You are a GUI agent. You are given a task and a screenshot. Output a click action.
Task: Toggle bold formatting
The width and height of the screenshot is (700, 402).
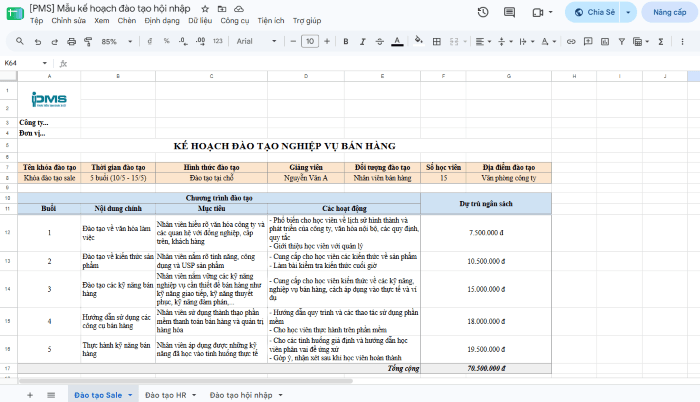[346, 42]
